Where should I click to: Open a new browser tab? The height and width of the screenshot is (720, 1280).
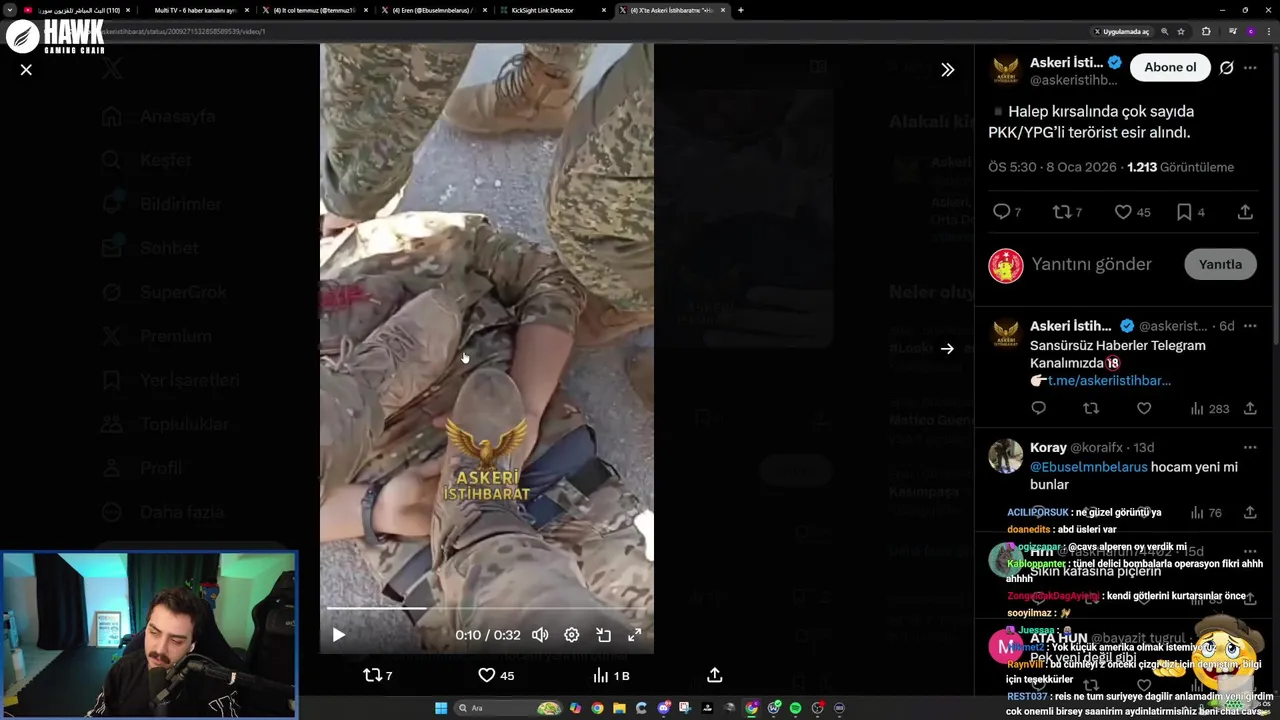point(740,10)
